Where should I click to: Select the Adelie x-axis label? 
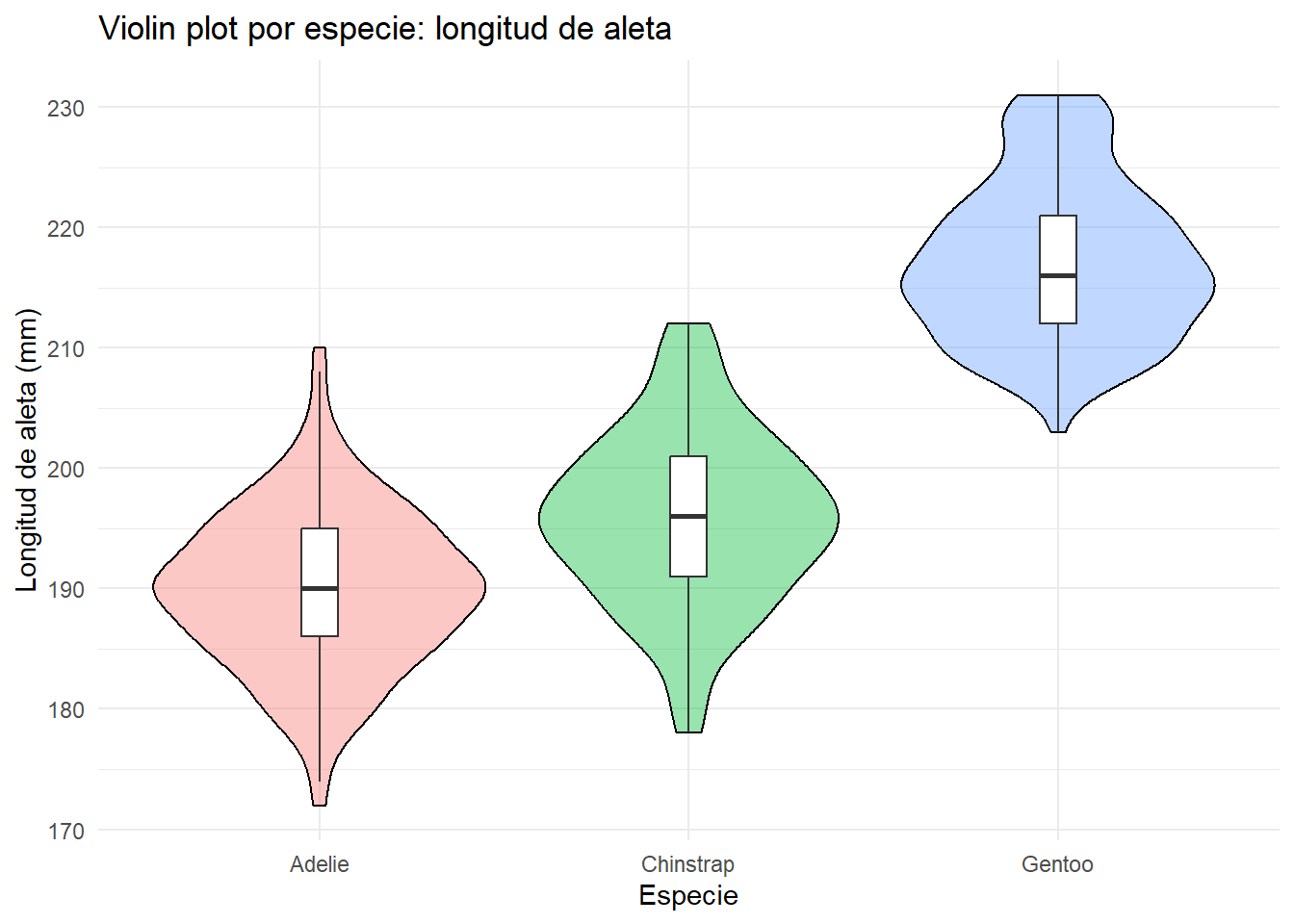pyautogui.click(x=320, y=864)
